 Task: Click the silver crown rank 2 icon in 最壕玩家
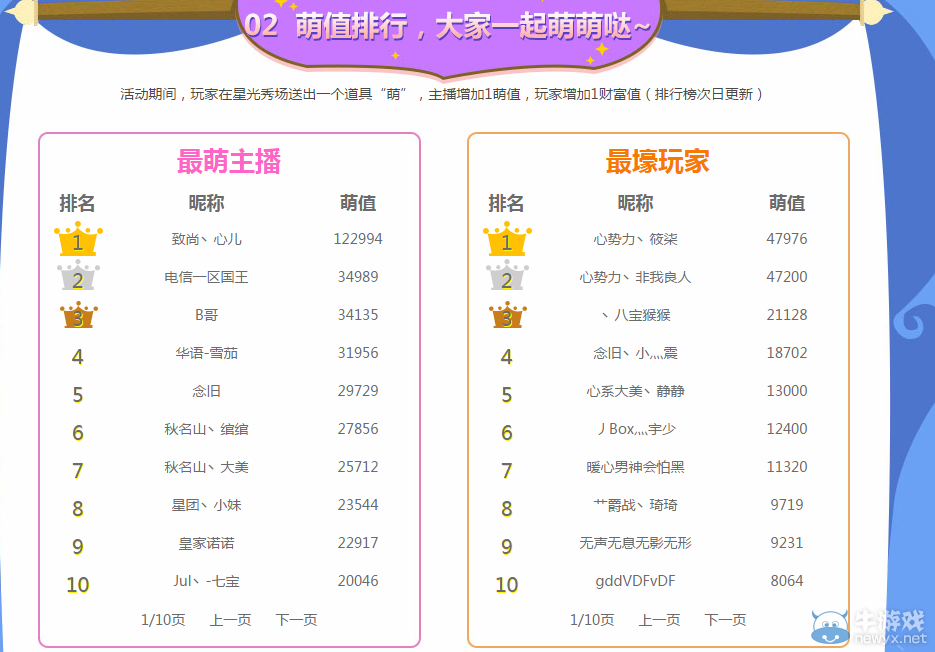507,276
